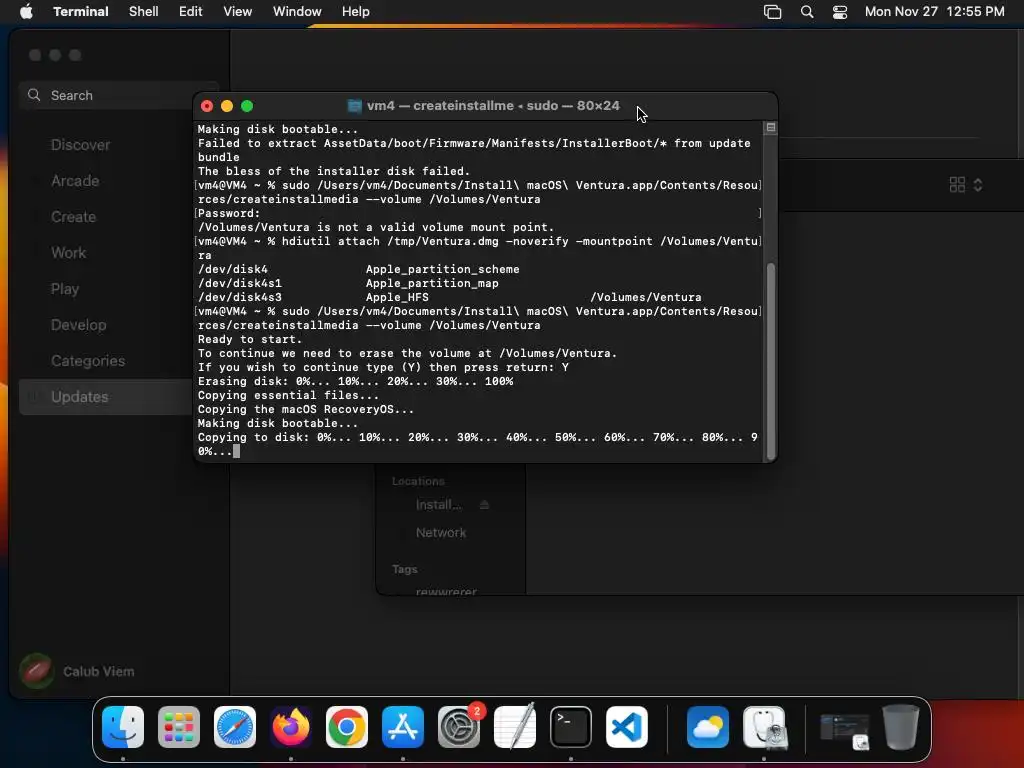Screen dimensions: 1024x768
Task: Open Launchpad from the Dock
Action: (x=179, y=727)
